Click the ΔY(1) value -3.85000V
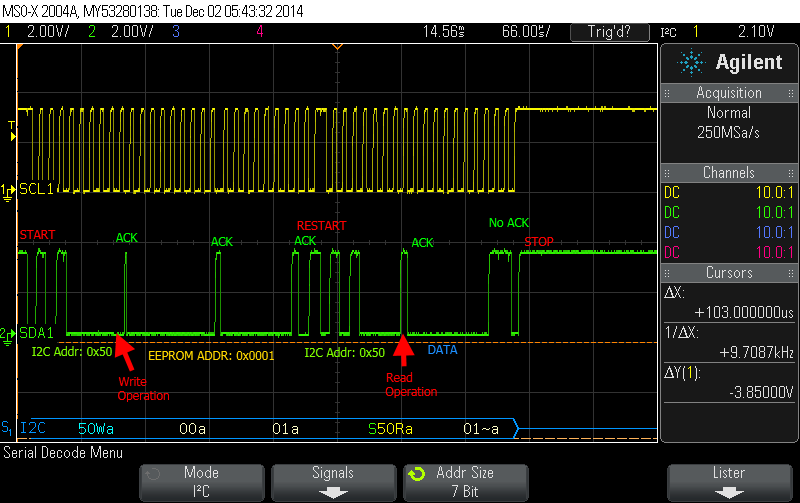800x503 pixels. coord(761,392)
